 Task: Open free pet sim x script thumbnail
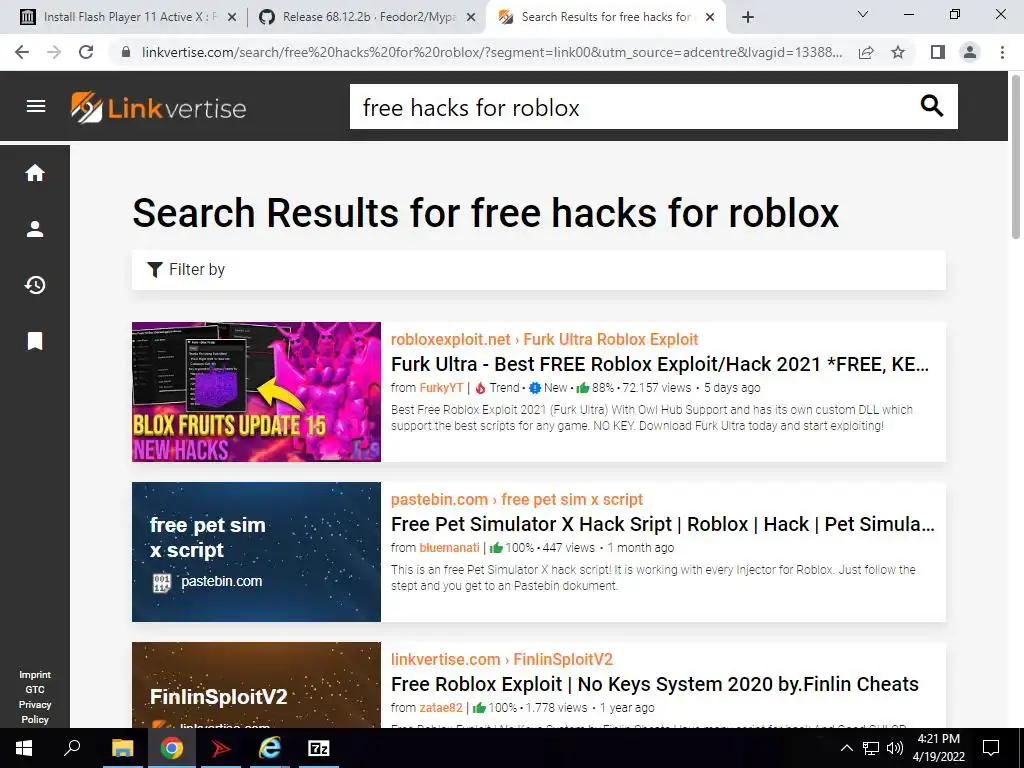pyautogui.click(x=256, y=552)
